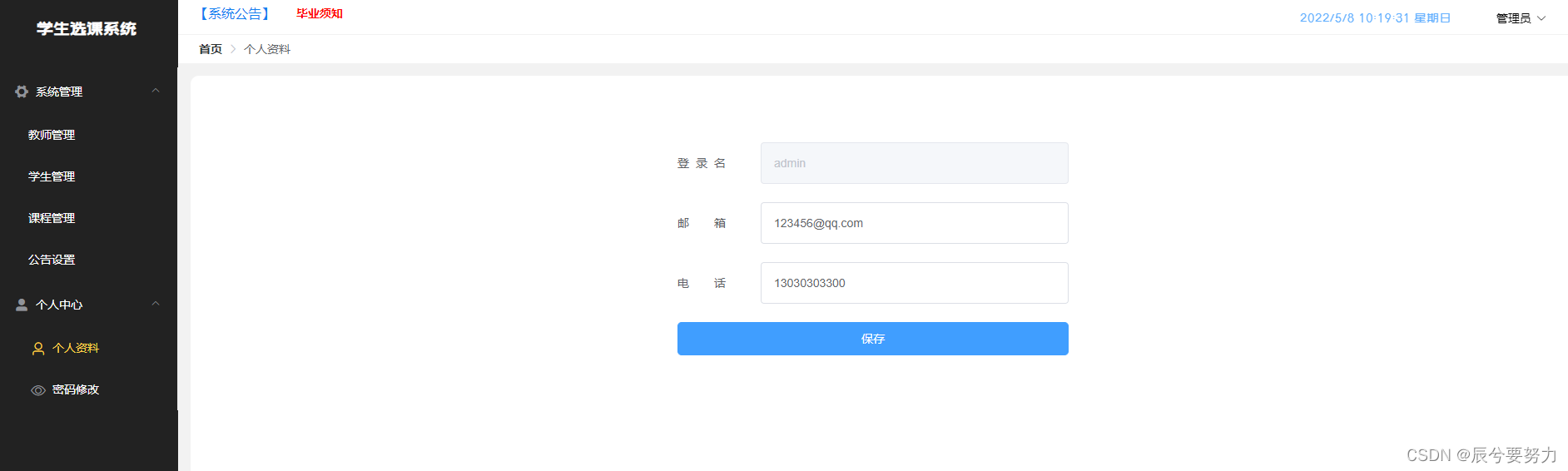The image size is (1568, 471).
Task: Open 课程管理 in the sidebar
Action: (52, 218)
